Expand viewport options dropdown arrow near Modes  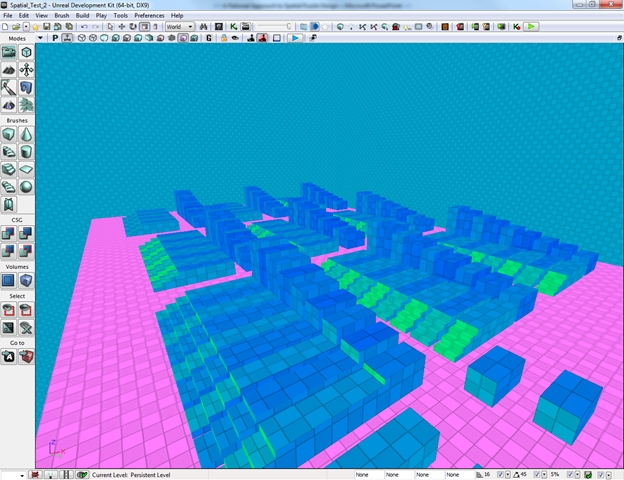click(40, 38)
